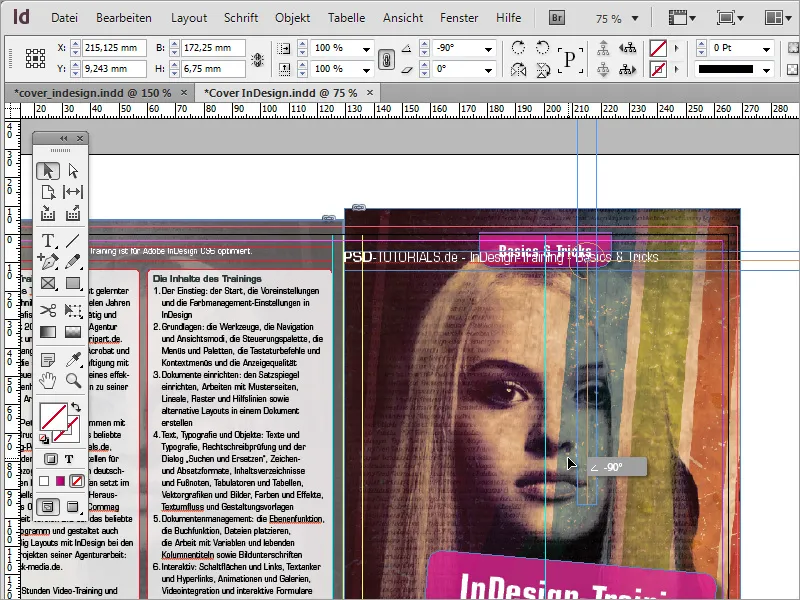Expand the fill swatch flyout arrow
Viewport: 800px width, 600px height.
677,48
